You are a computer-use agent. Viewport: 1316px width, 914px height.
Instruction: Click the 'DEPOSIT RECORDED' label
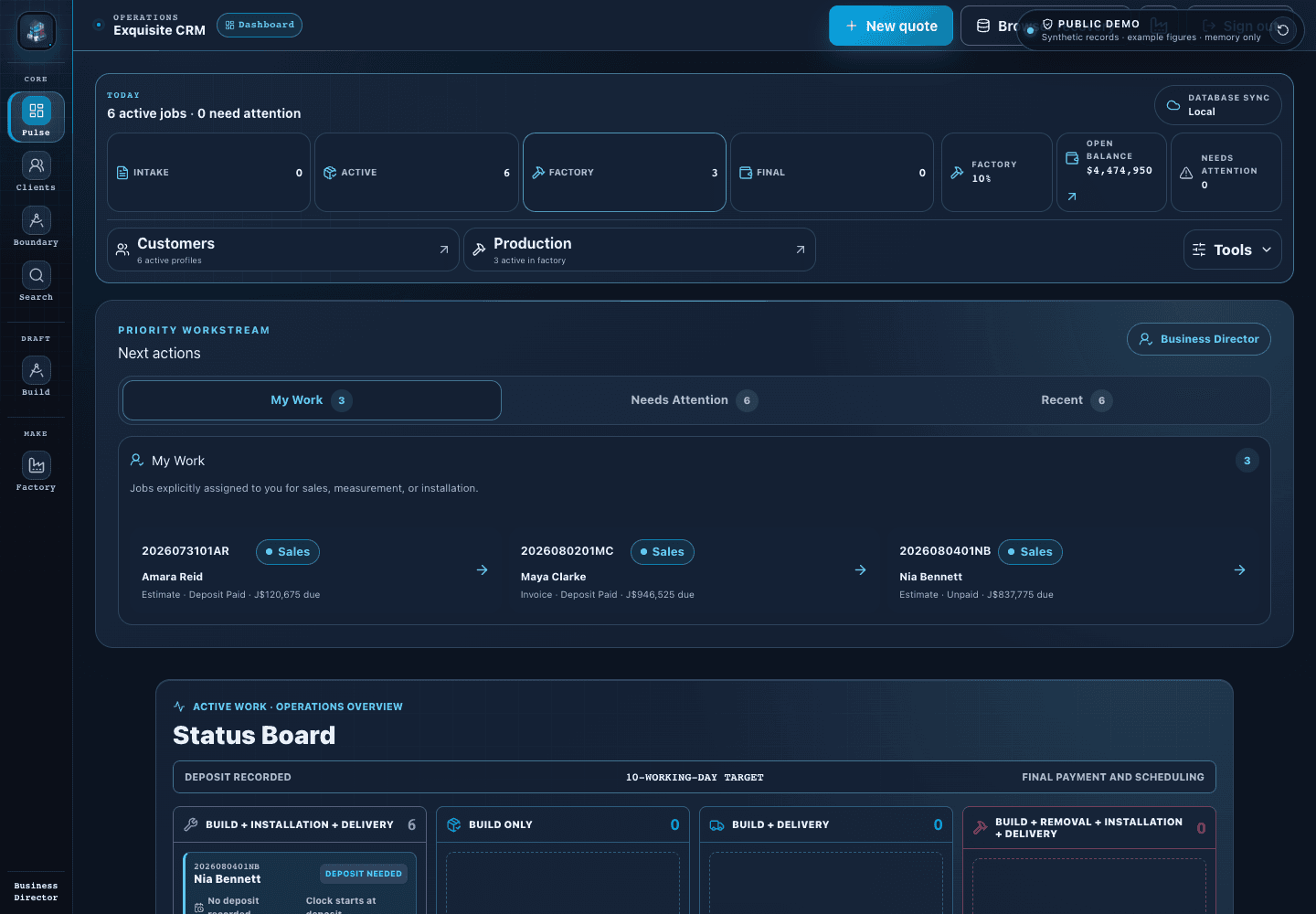(x=238, y=778)
